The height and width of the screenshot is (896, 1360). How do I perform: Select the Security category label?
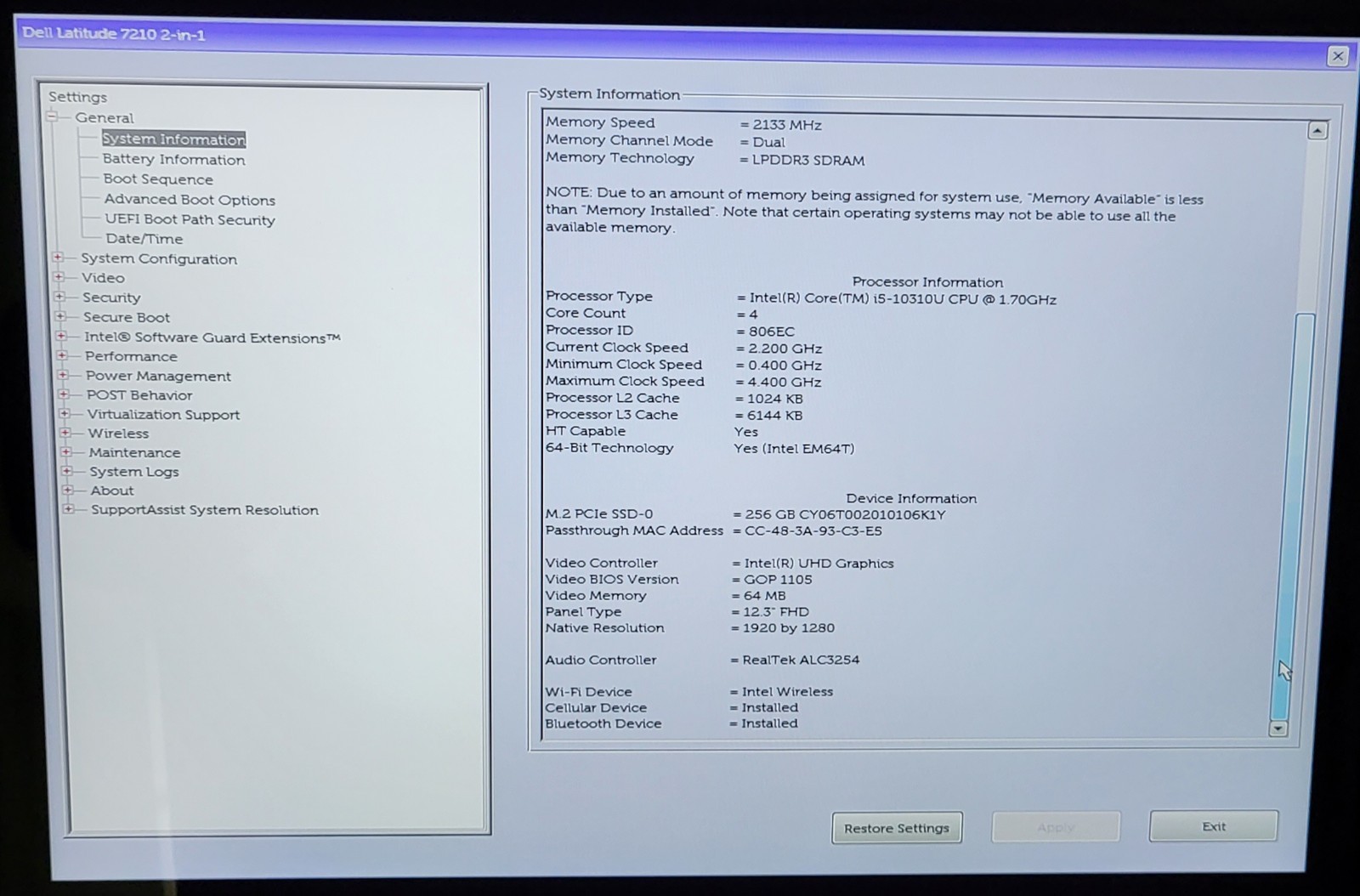click(x=111, y=298)
